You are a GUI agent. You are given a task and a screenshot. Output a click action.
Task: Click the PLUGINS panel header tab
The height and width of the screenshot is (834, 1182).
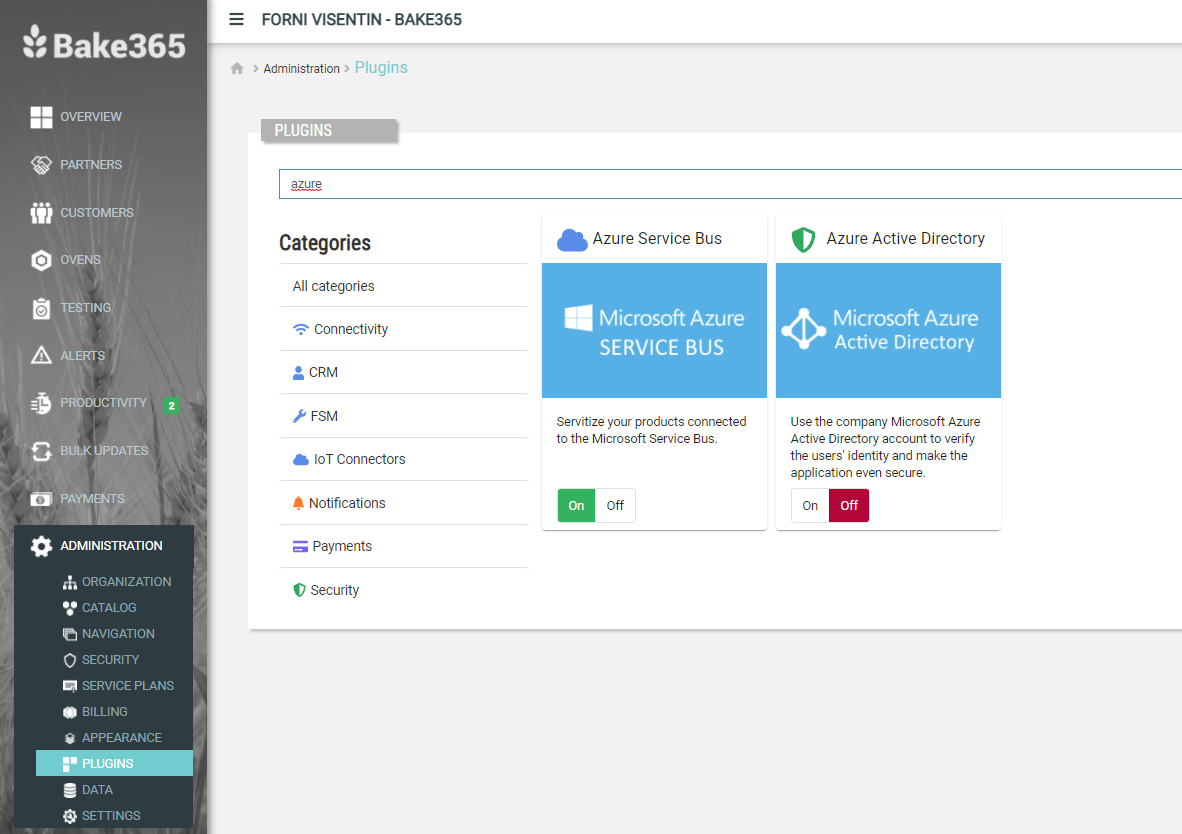[x=329, y=130]
